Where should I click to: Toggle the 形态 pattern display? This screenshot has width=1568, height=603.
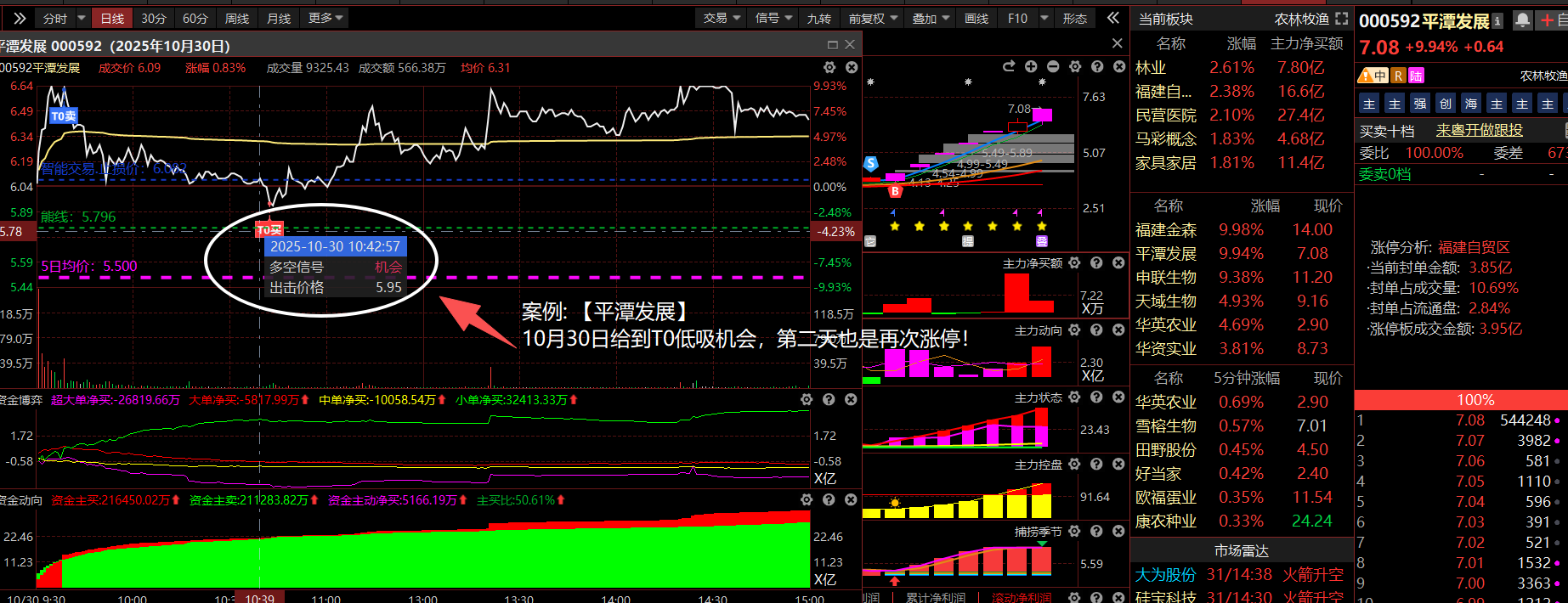[1074, 19]
